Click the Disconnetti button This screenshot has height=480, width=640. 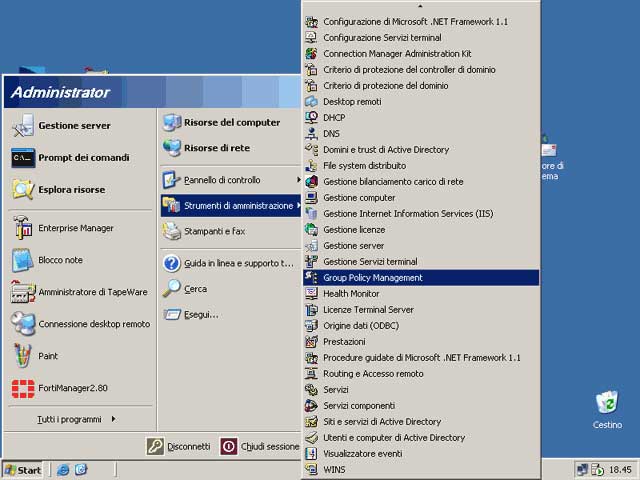coord(179,447)
